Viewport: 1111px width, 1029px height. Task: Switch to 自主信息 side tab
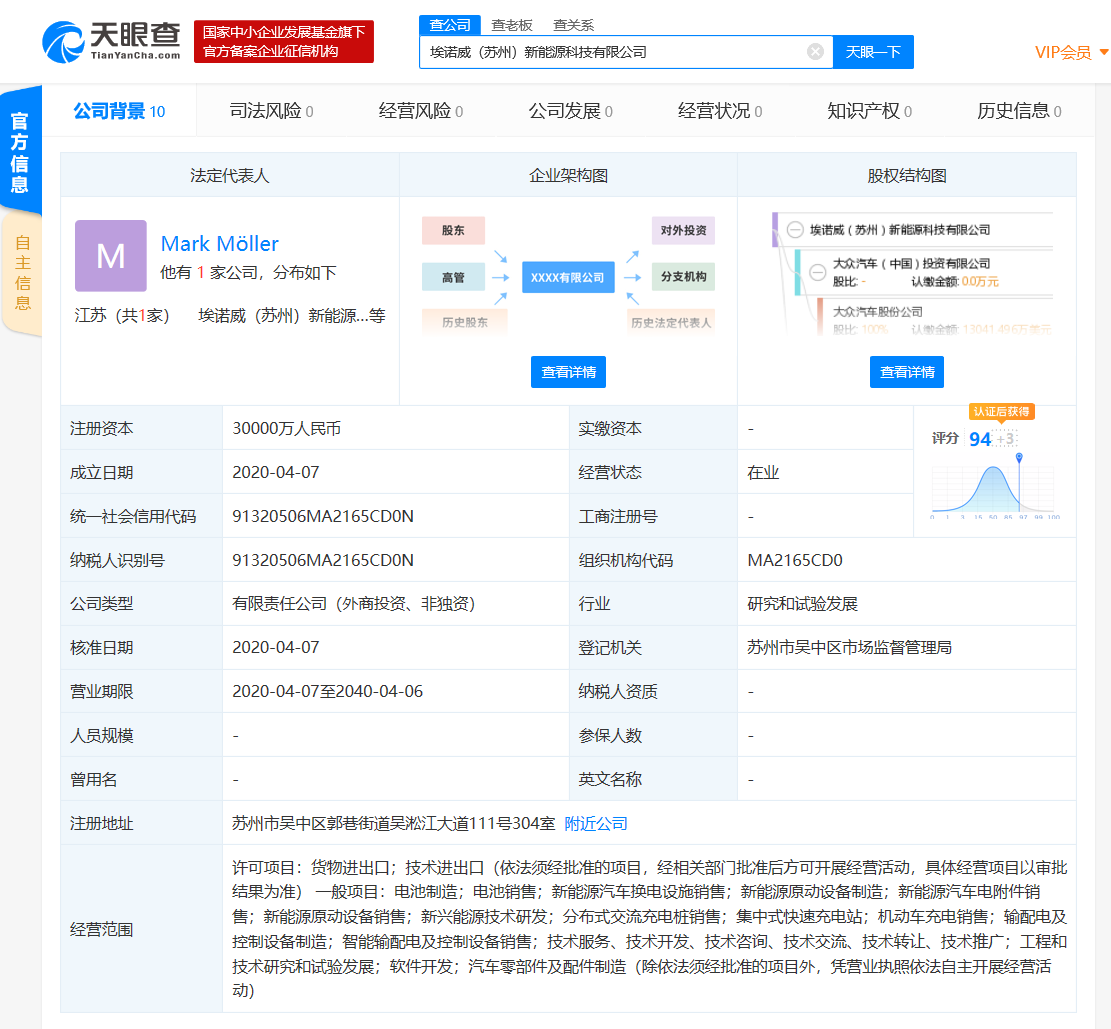pos(21,273)
